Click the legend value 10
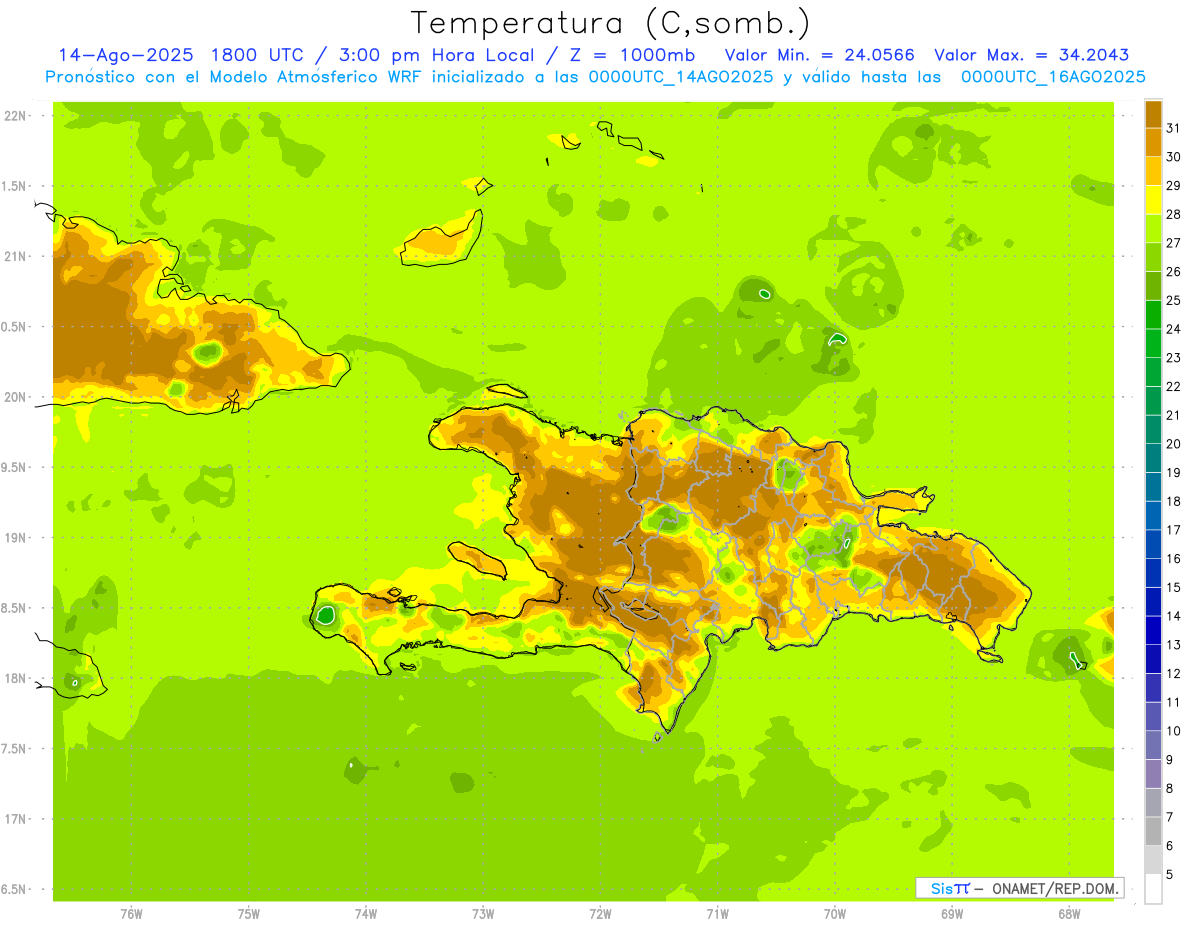 coord(1173,731)
